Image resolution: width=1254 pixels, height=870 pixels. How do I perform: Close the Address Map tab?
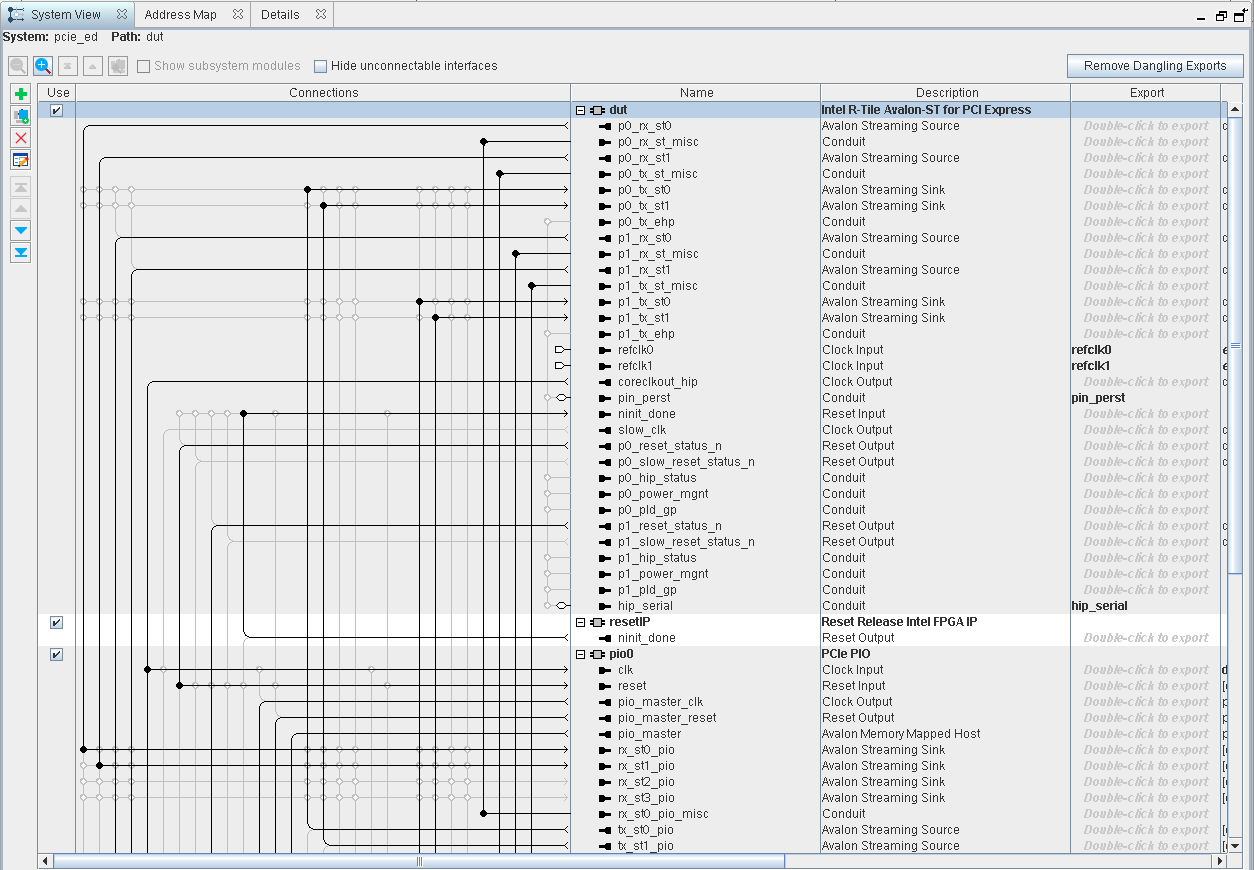238,15
